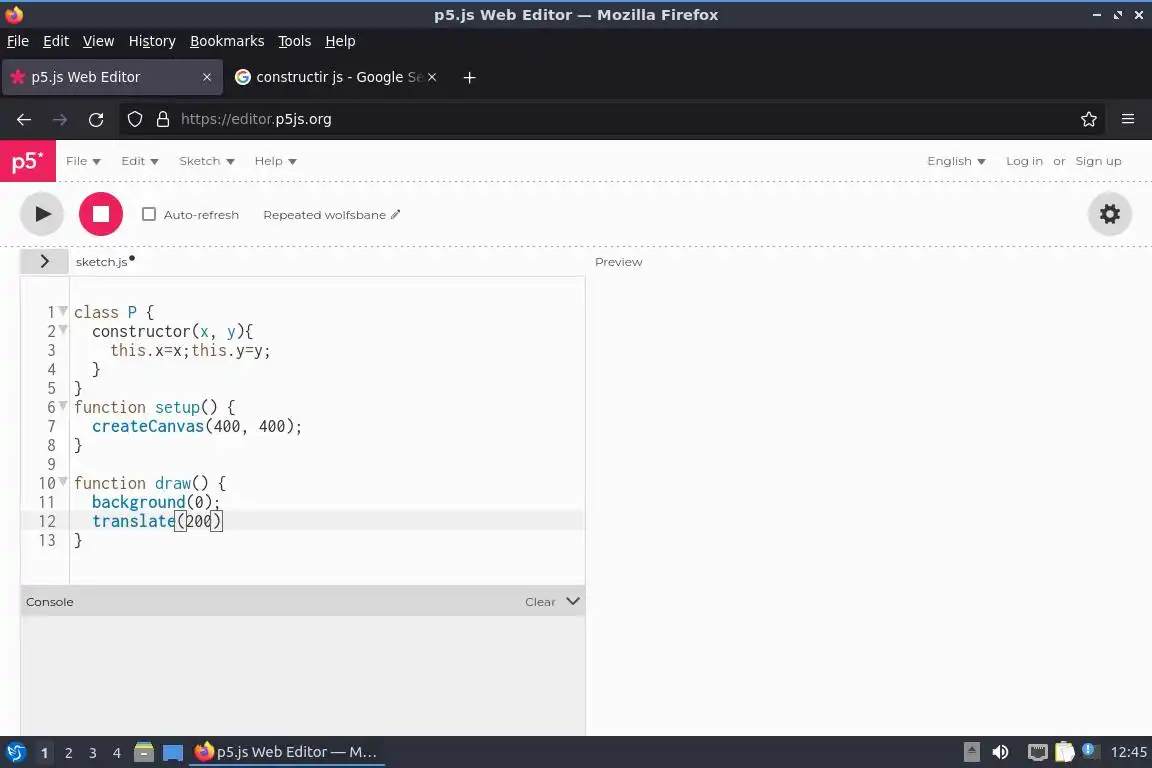
Task: Stop the sketch with the stop button
Action: tap(101, 214)
